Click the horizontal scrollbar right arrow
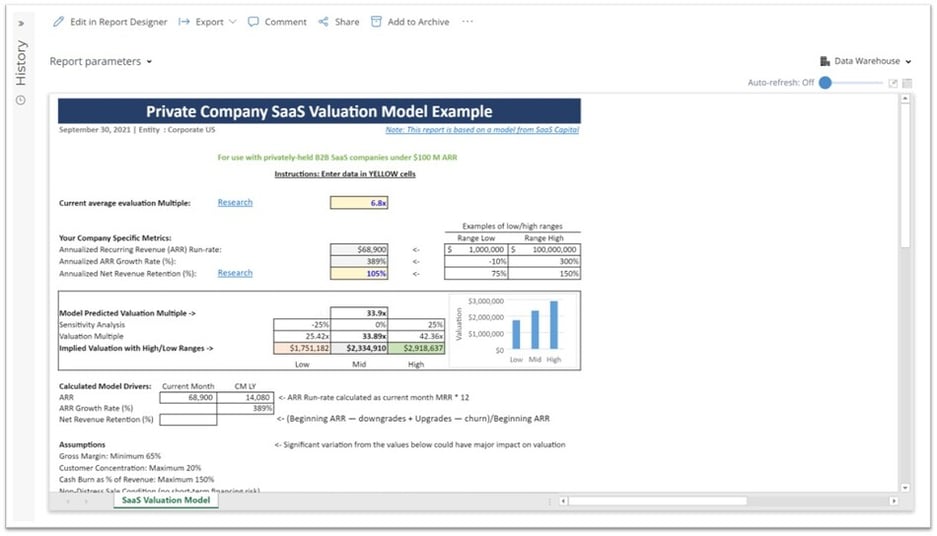The width and height of the screenshot is (937, 536). pyautogui.click(x=894, y=501)
